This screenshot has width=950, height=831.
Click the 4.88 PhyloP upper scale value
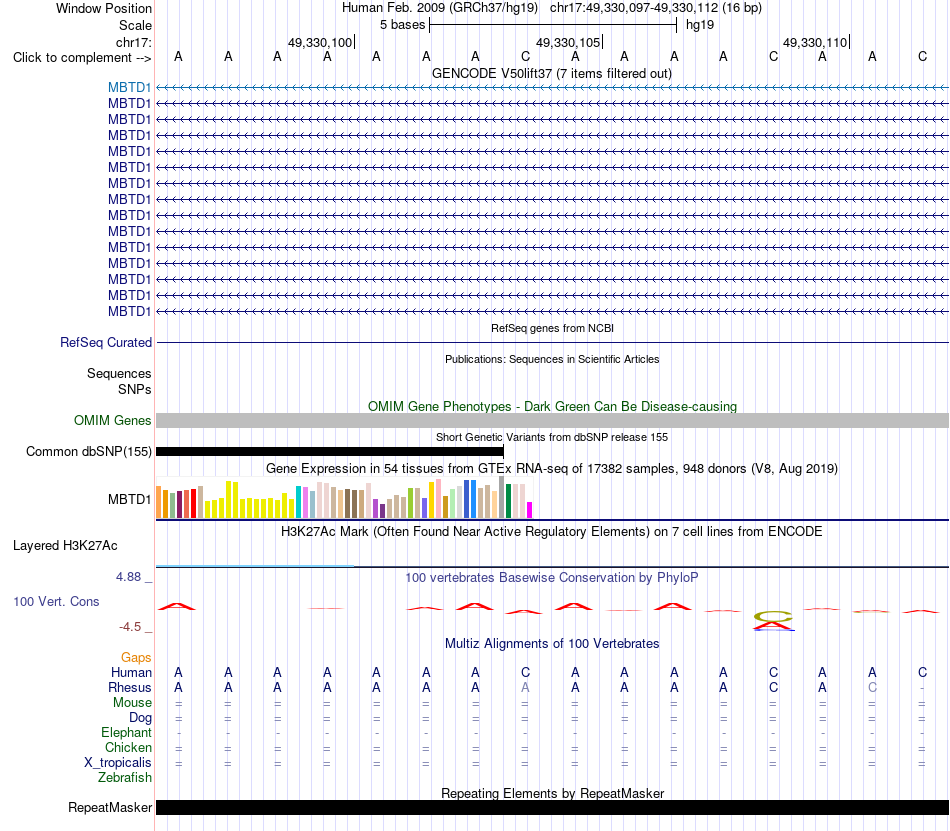click(x=128, y=577)
